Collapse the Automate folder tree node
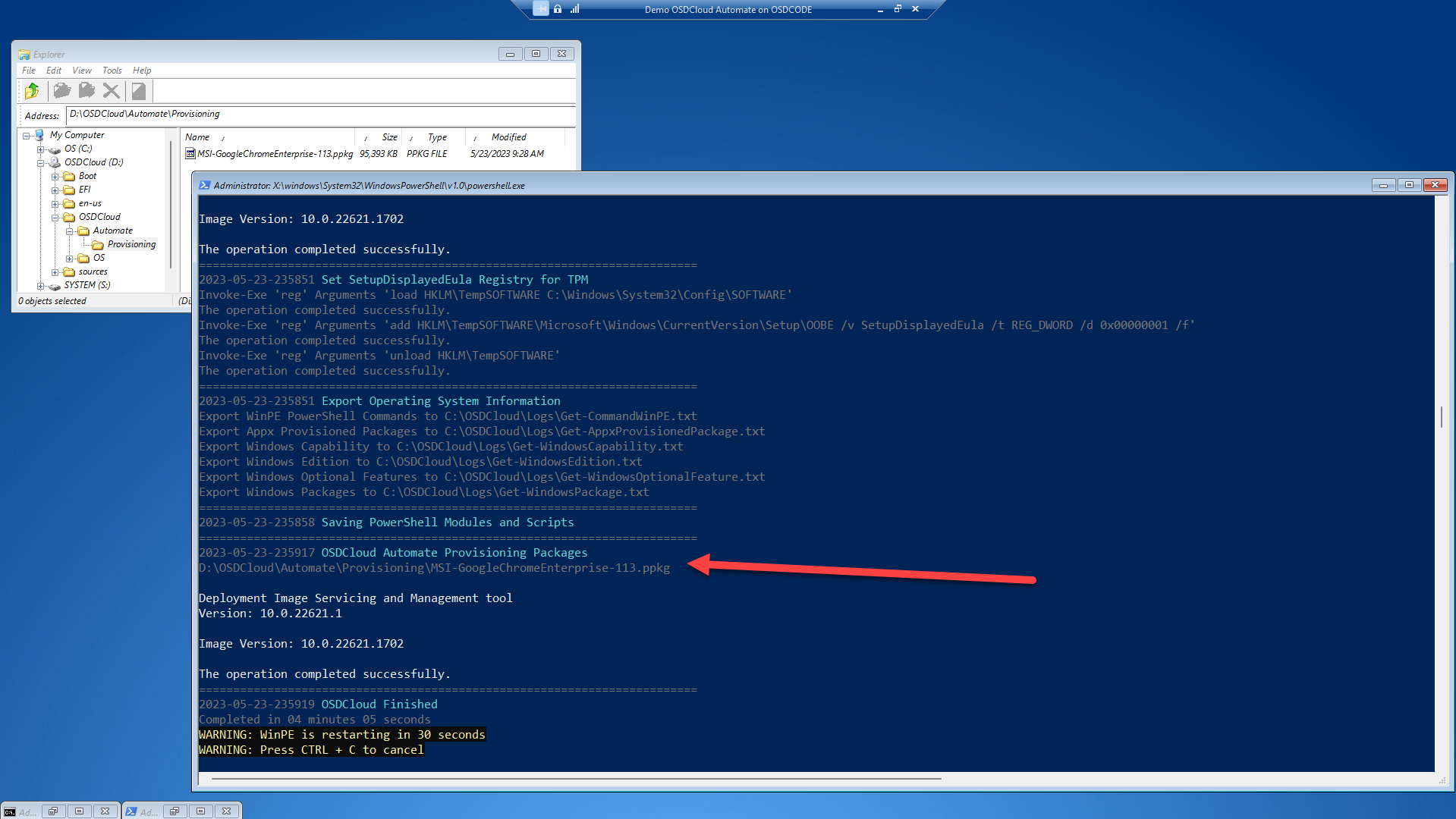Viewport: 1456px width, 819px height. (69, 231)
